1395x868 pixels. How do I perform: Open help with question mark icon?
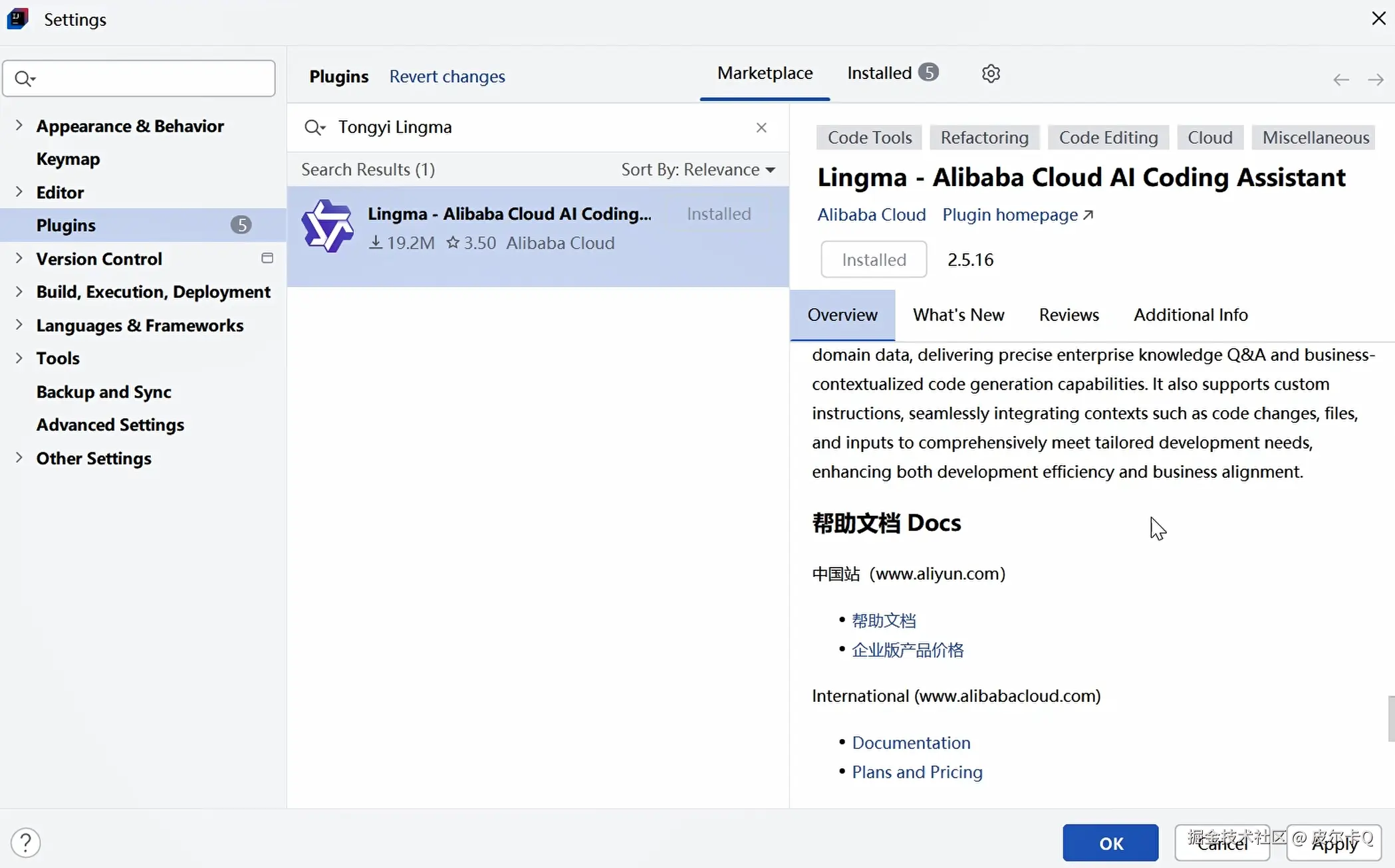pyautogui.click(x=26, y=843)
